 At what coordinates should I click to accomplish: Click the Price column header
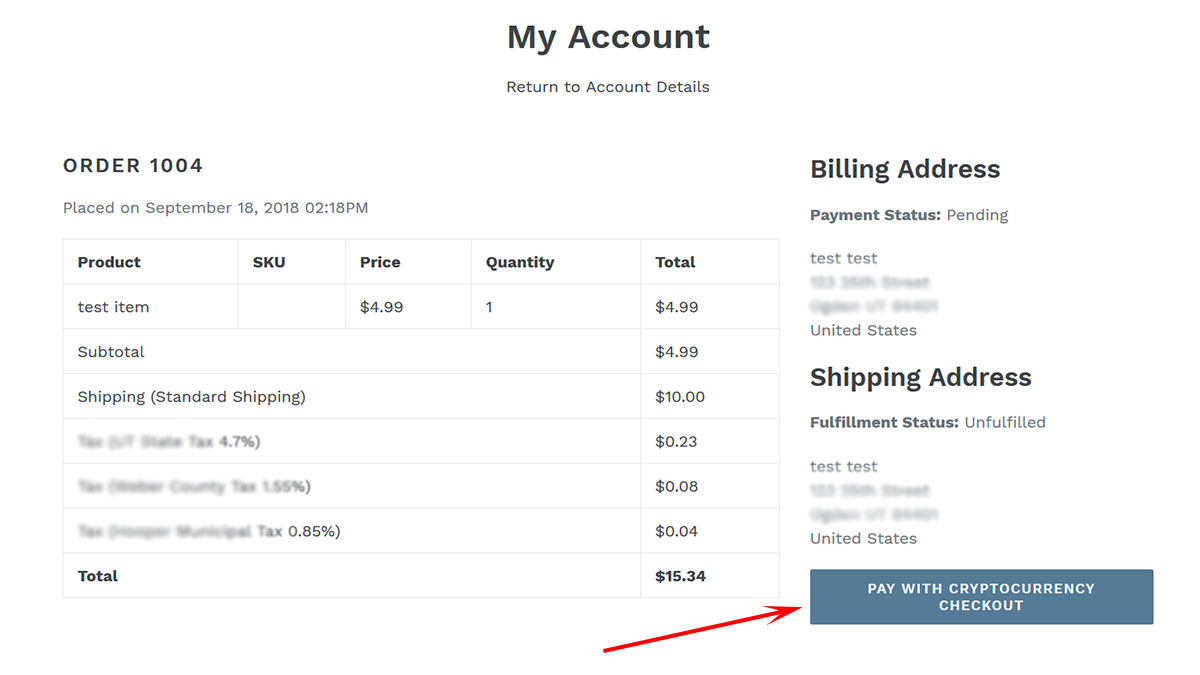(x=380, y=262)
